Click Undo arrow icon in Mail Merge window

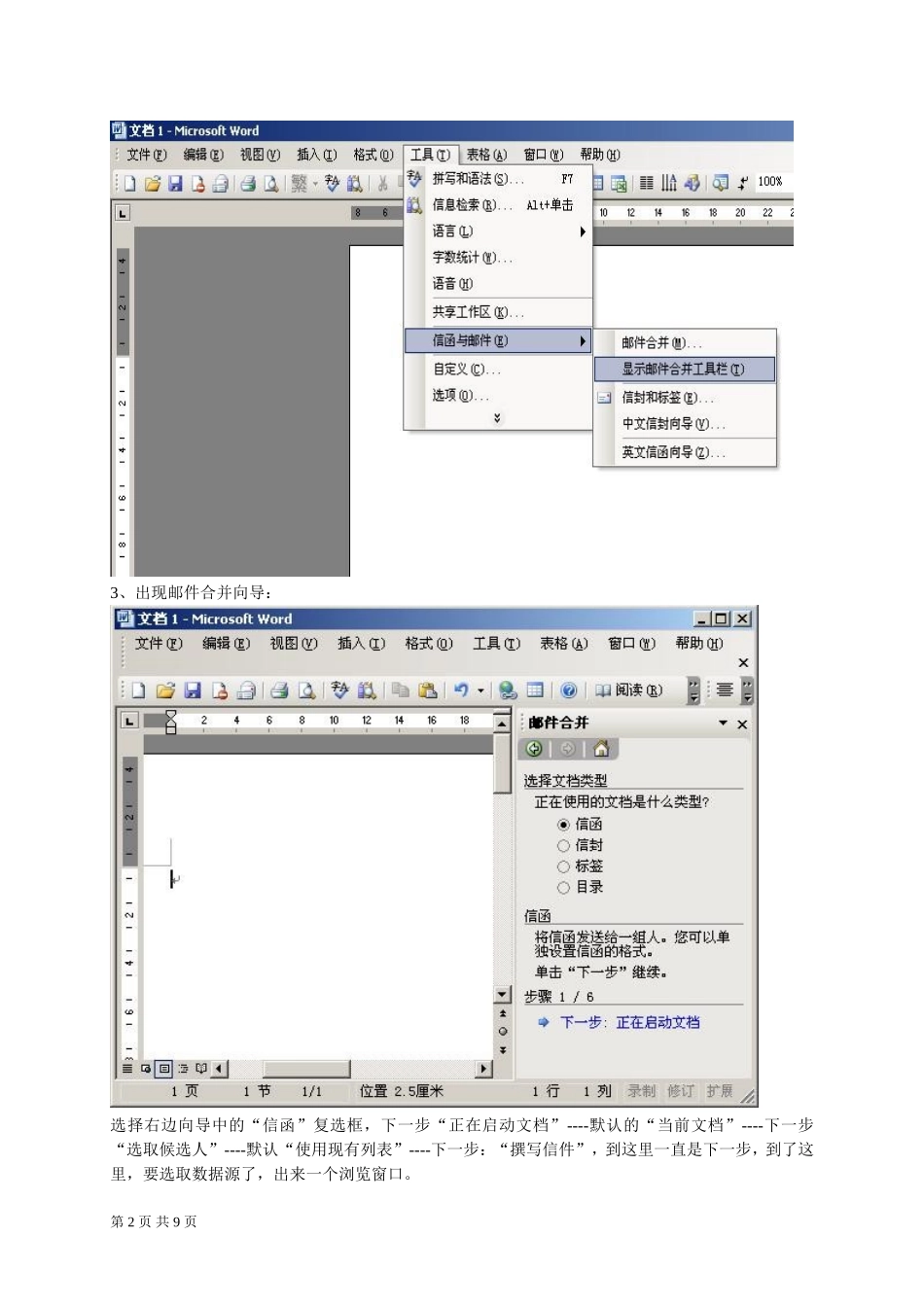(x=461, y=690)
